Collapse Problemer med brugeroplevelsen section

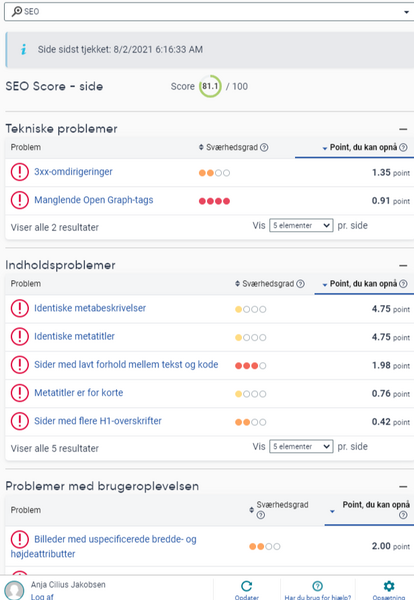403,487
